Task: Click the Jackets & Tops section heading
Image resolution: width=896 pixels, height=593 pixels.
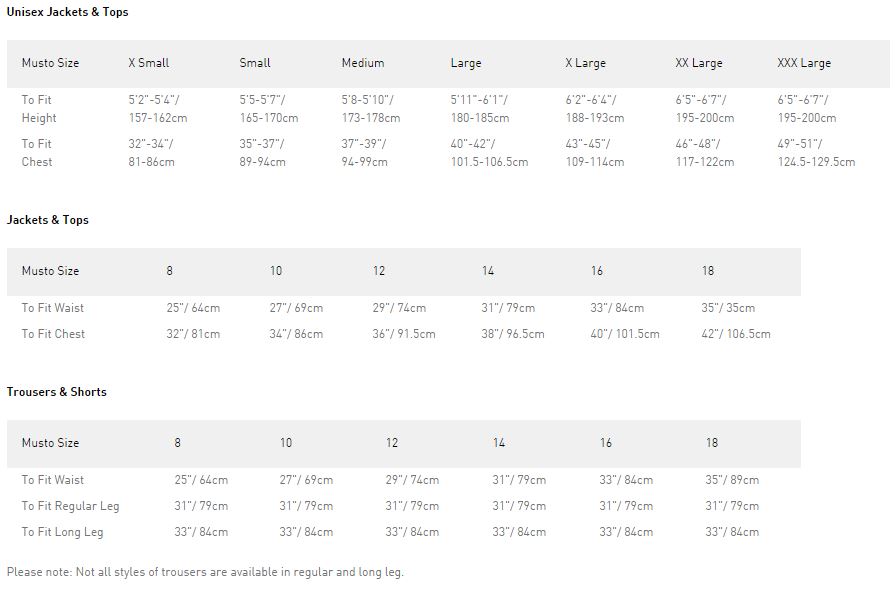Action: 47,220
